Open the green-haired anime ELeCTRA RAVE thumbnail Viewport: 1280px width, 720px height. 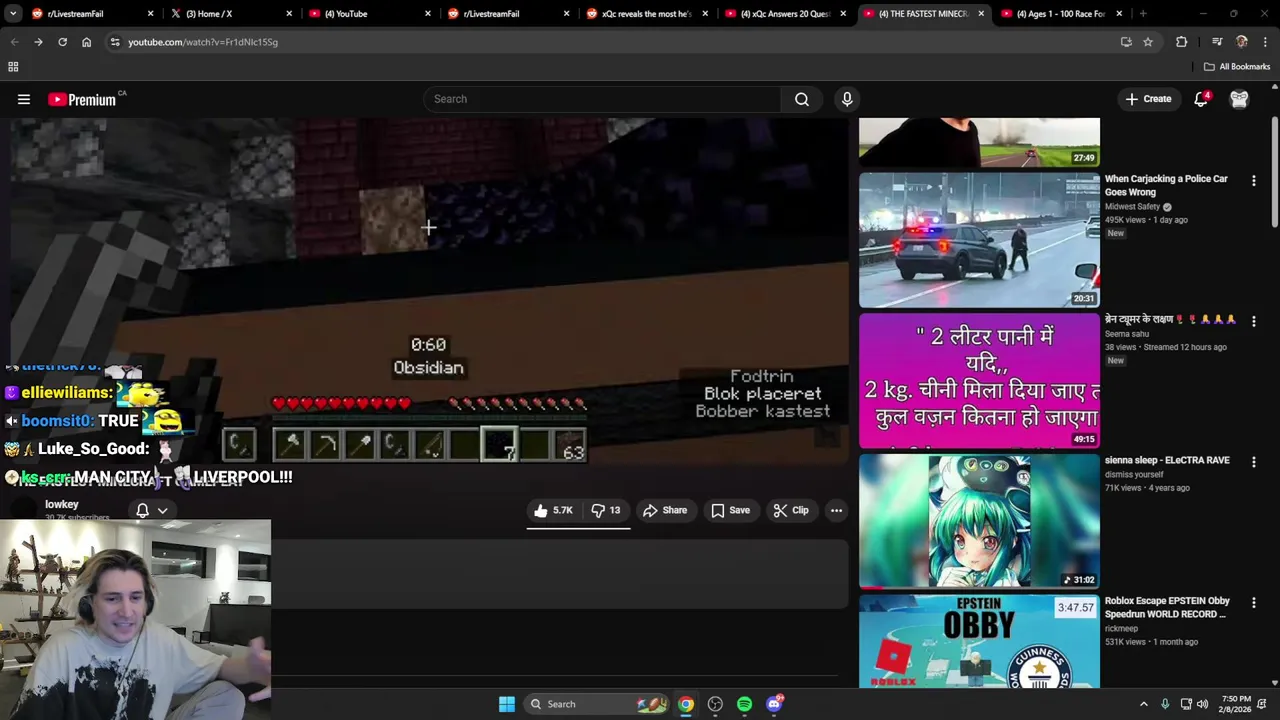pyautogui.click(x=979, y=521)
